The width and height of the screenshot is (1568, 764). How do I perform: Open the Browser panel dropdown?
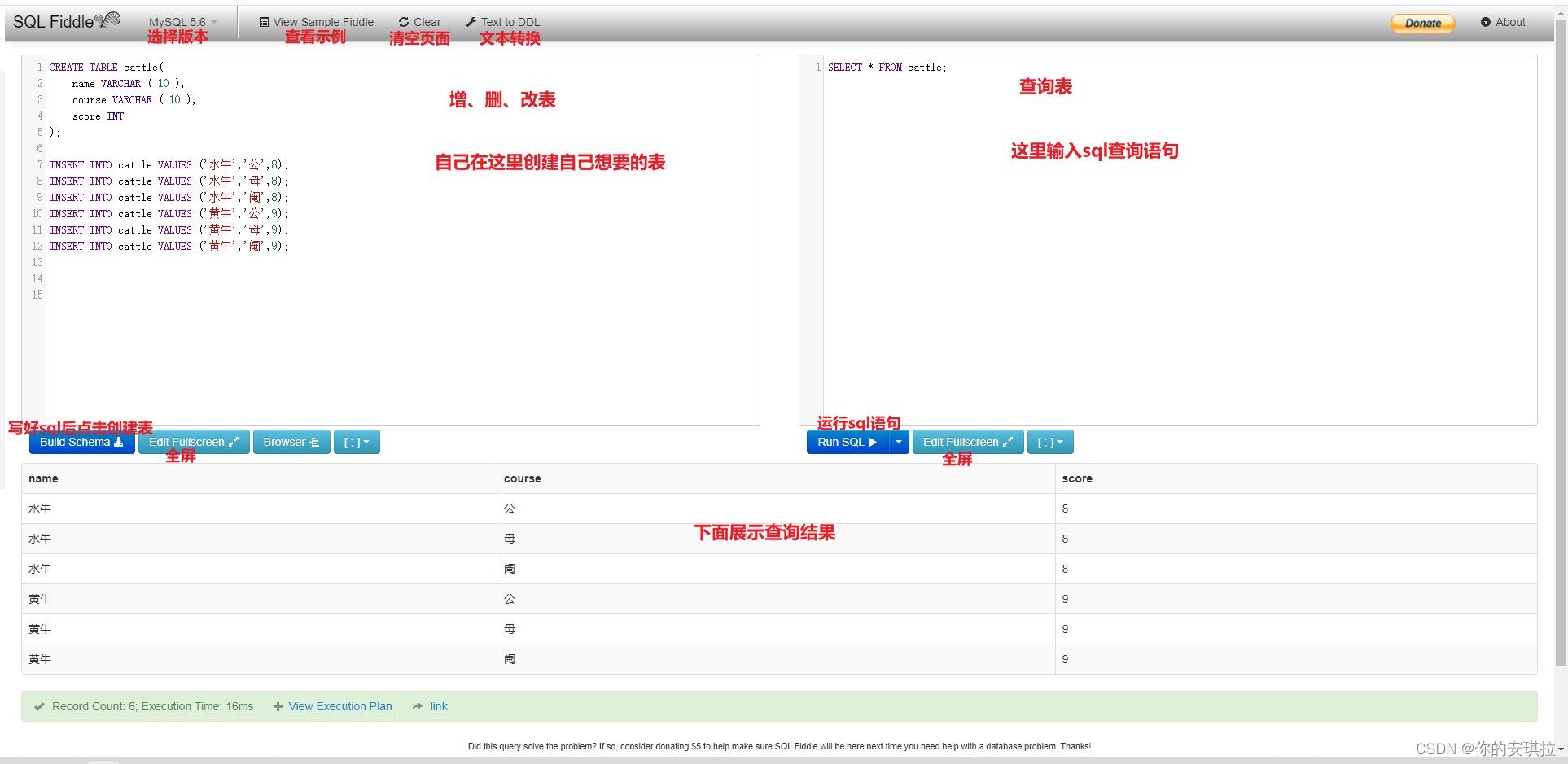click(291, 442)
